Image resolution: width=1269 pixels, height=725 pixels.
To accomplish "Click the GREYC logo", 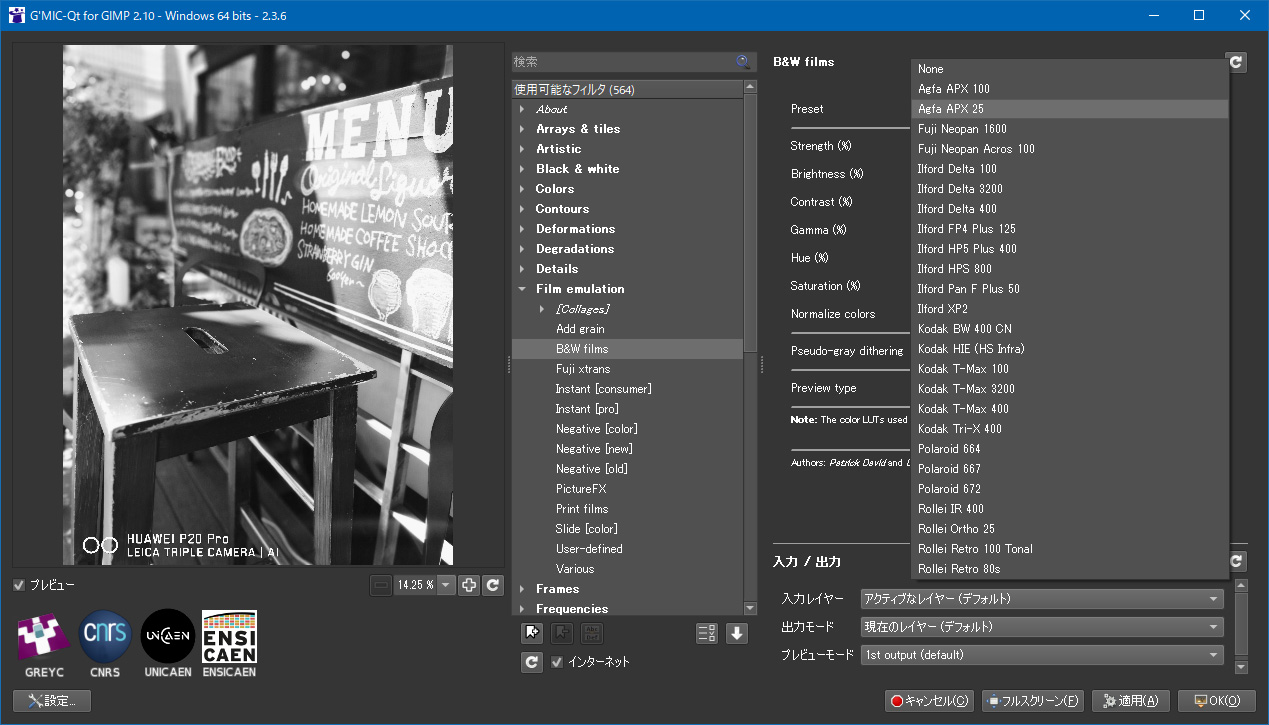I will [x=44, y=643].
